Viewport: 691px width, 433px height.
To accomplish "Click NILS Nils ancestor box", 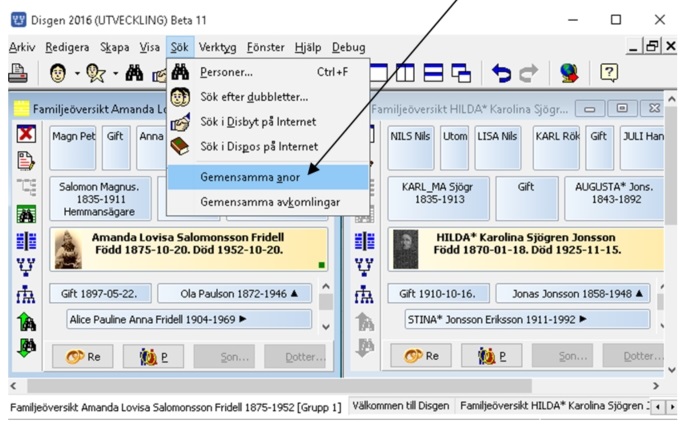I will [410, 148].
